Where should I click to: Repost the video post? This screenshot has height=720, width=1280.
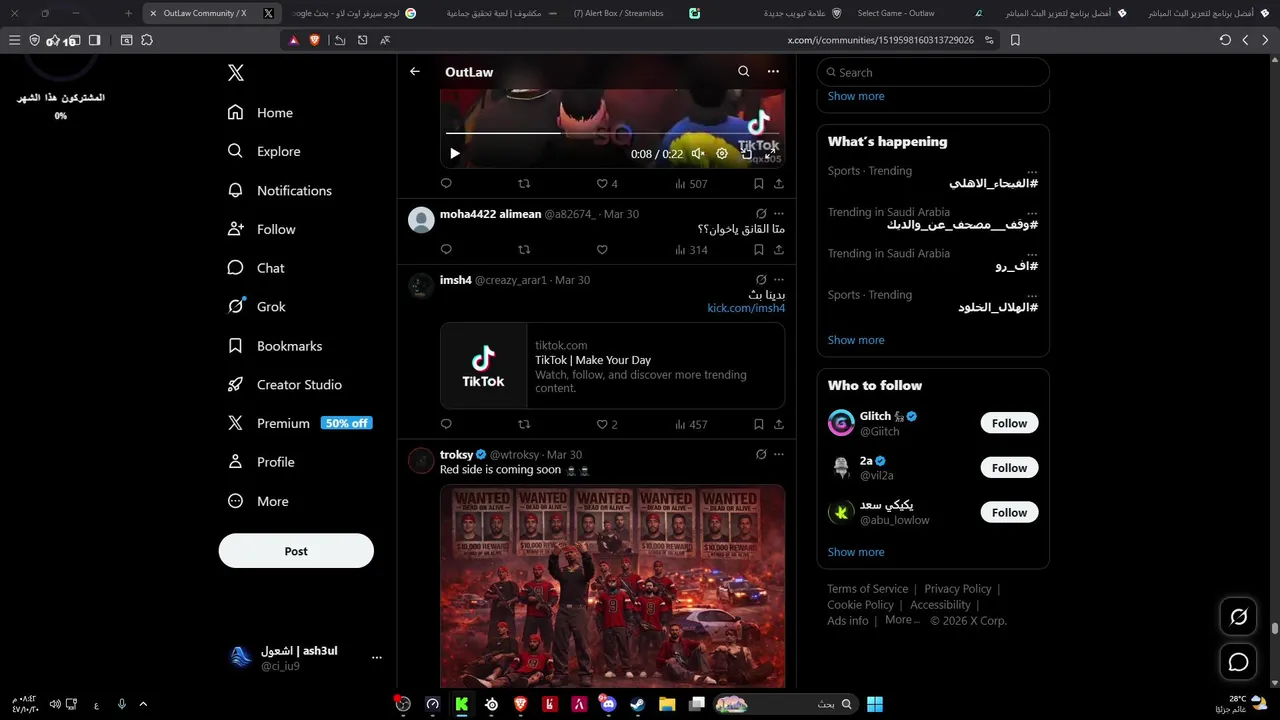click(524, 184)
